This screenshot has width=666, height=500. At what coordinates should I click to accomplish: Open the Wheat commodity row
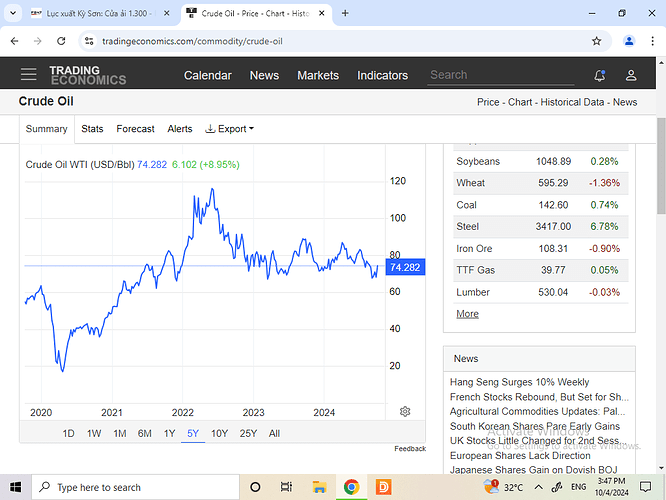point(541,183)
